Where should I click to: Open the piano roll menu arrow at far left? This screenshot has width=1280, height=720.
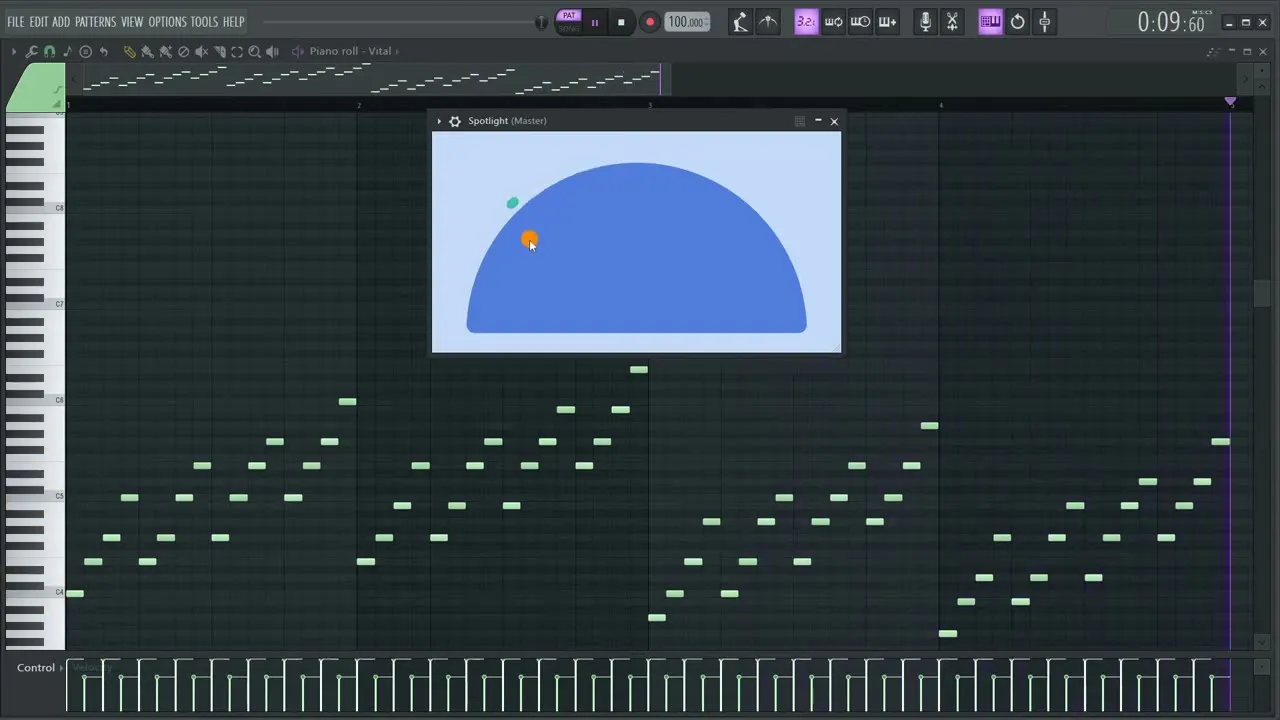(x=13, y=52)
